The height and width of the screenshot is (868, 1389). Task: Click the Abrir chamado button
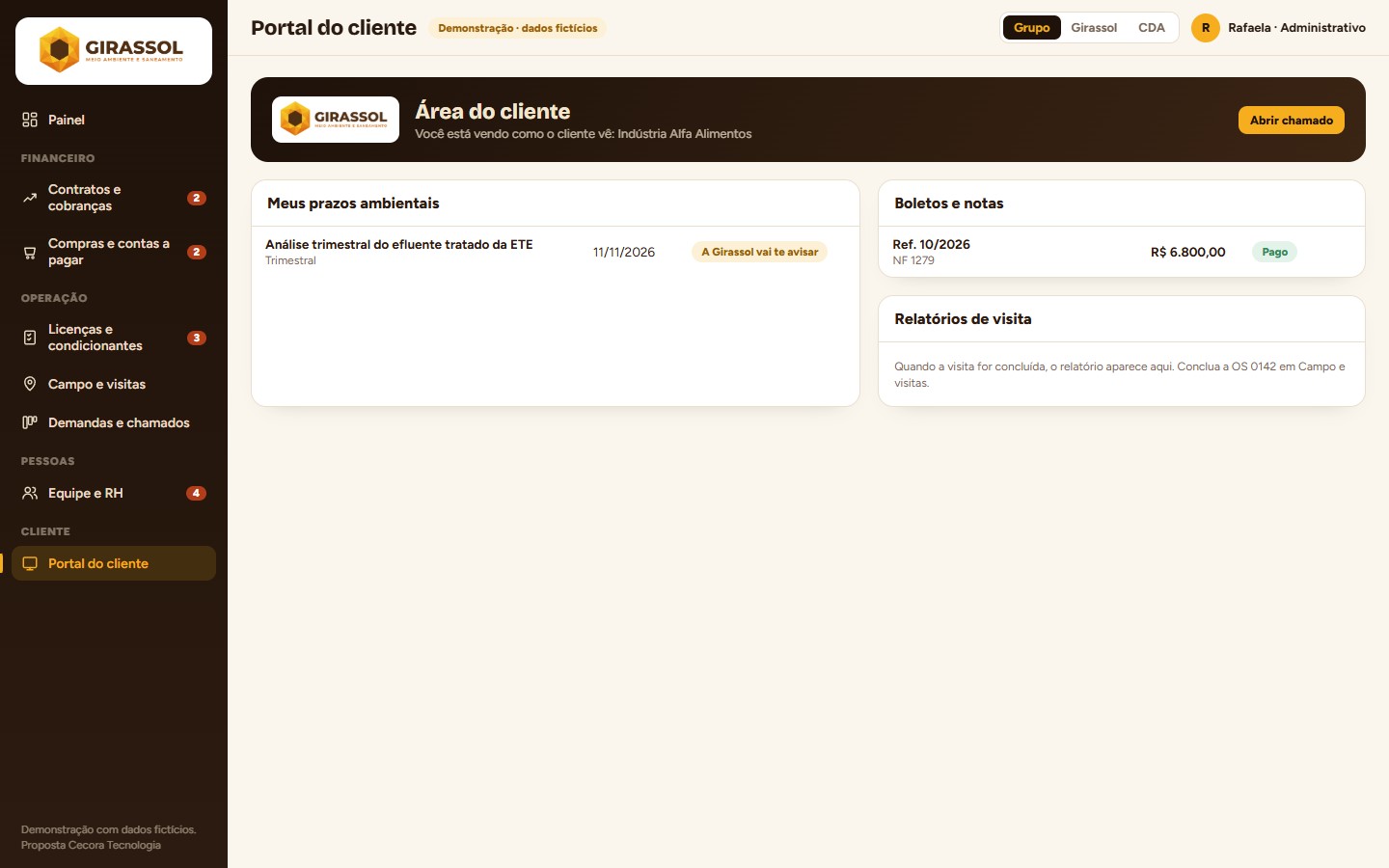click(1291, 120)
